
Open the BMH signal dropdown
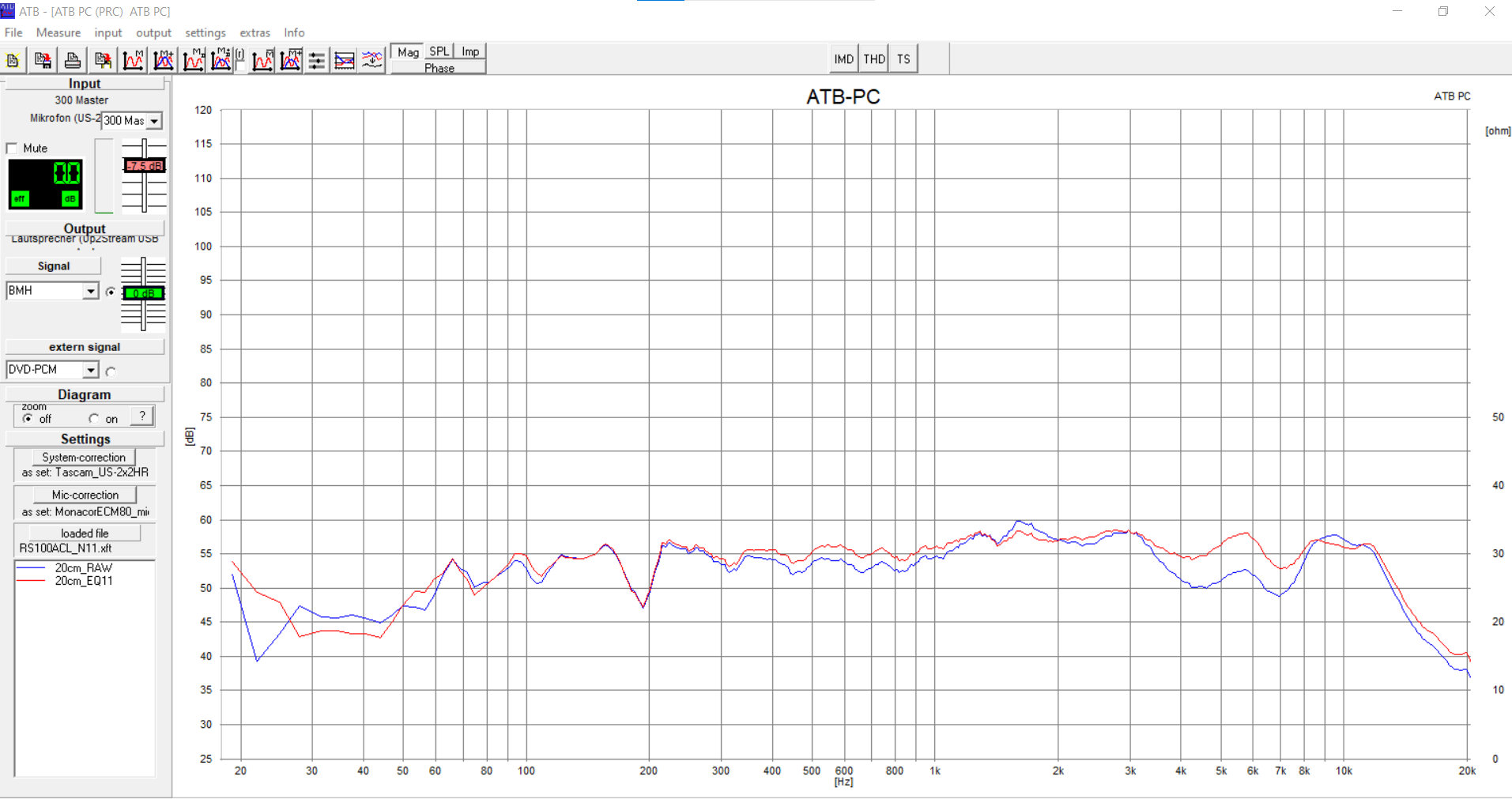click(90, 292)
